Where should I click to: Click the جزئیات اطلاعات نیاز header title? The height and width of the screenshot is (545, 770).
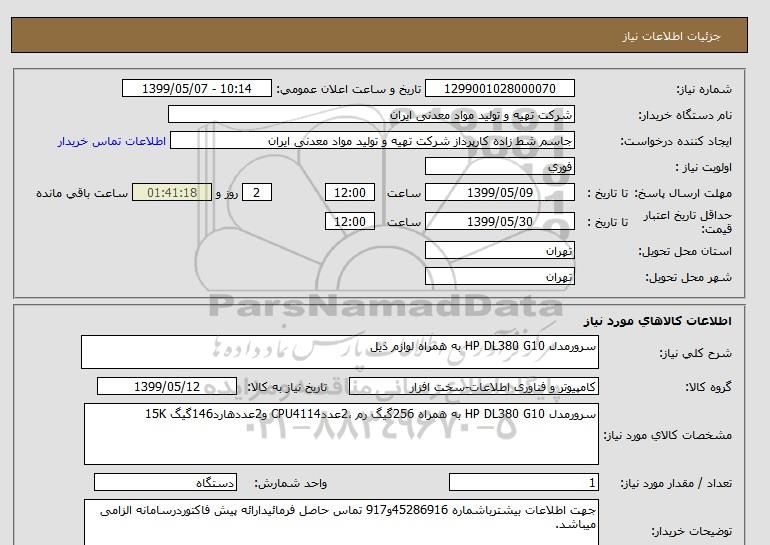click(x=671, y=36)
